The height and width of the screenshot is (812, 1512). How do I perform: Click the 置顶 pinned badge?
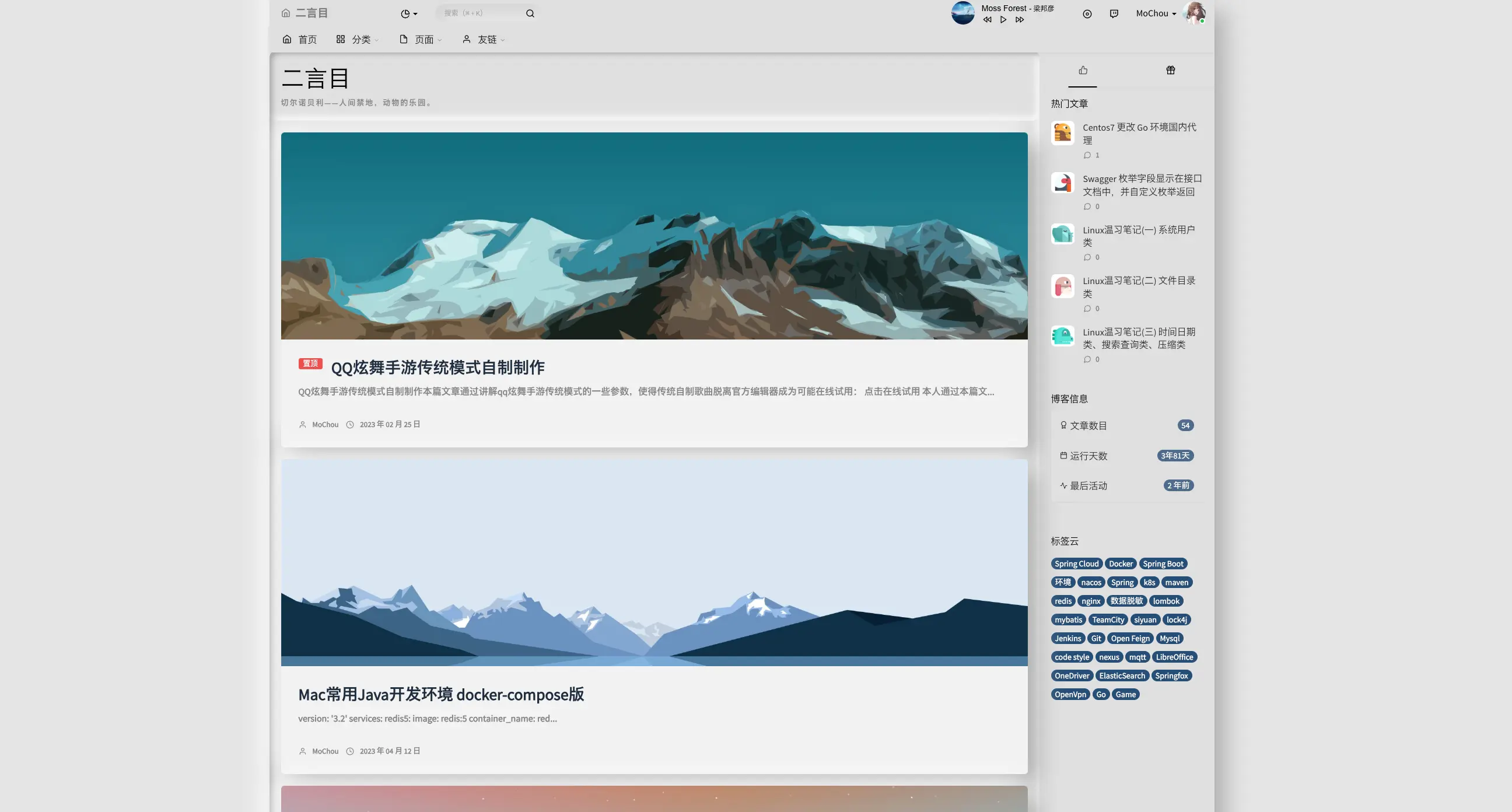point(310,363)
